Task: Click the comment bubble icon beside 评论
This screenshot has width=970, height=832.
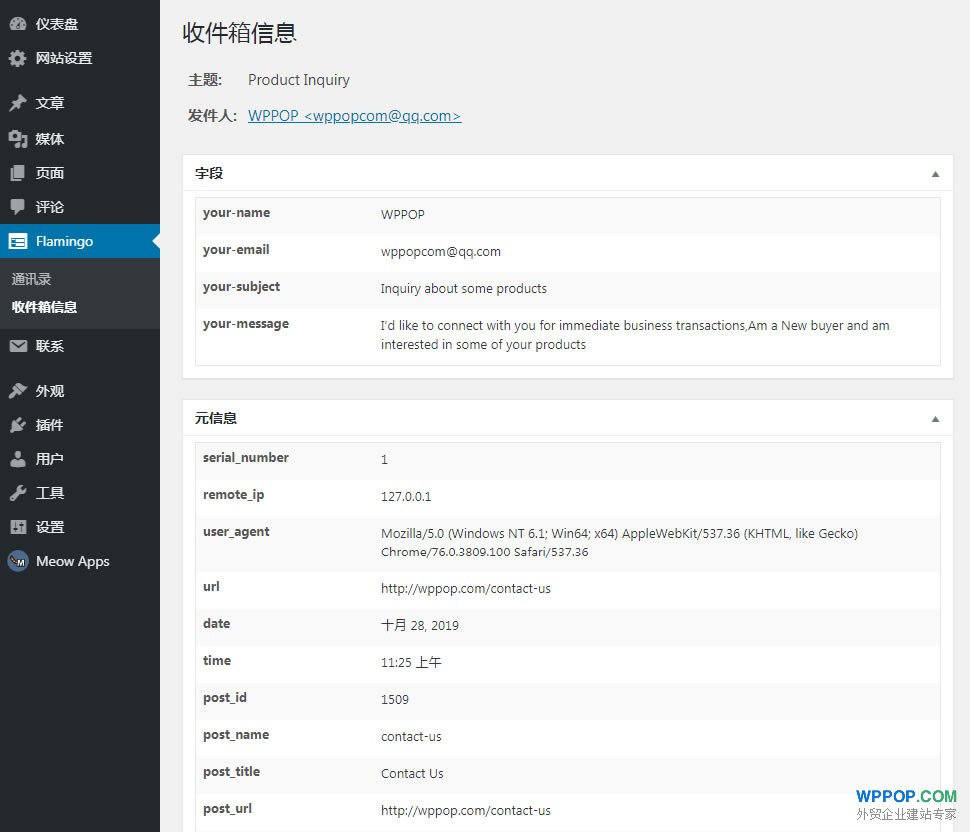Action: (18, 207)
